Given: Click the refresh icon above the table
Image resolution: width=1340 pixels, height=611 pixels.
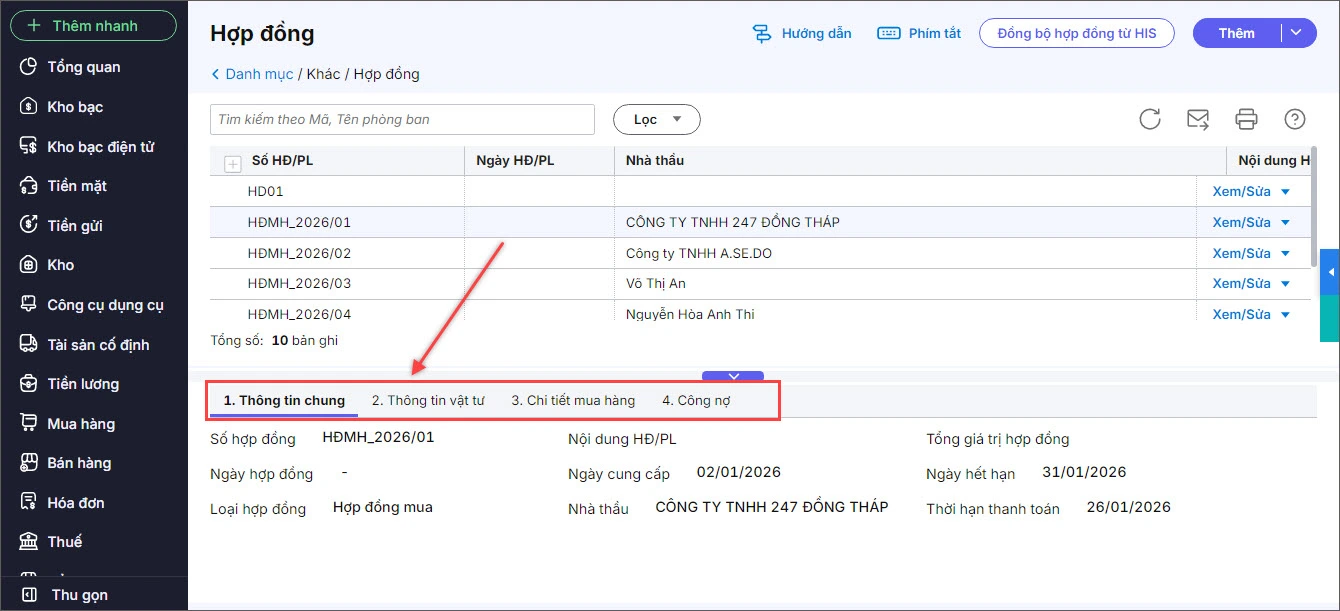Looking at the screenshot, I should tap(1150, 119).
